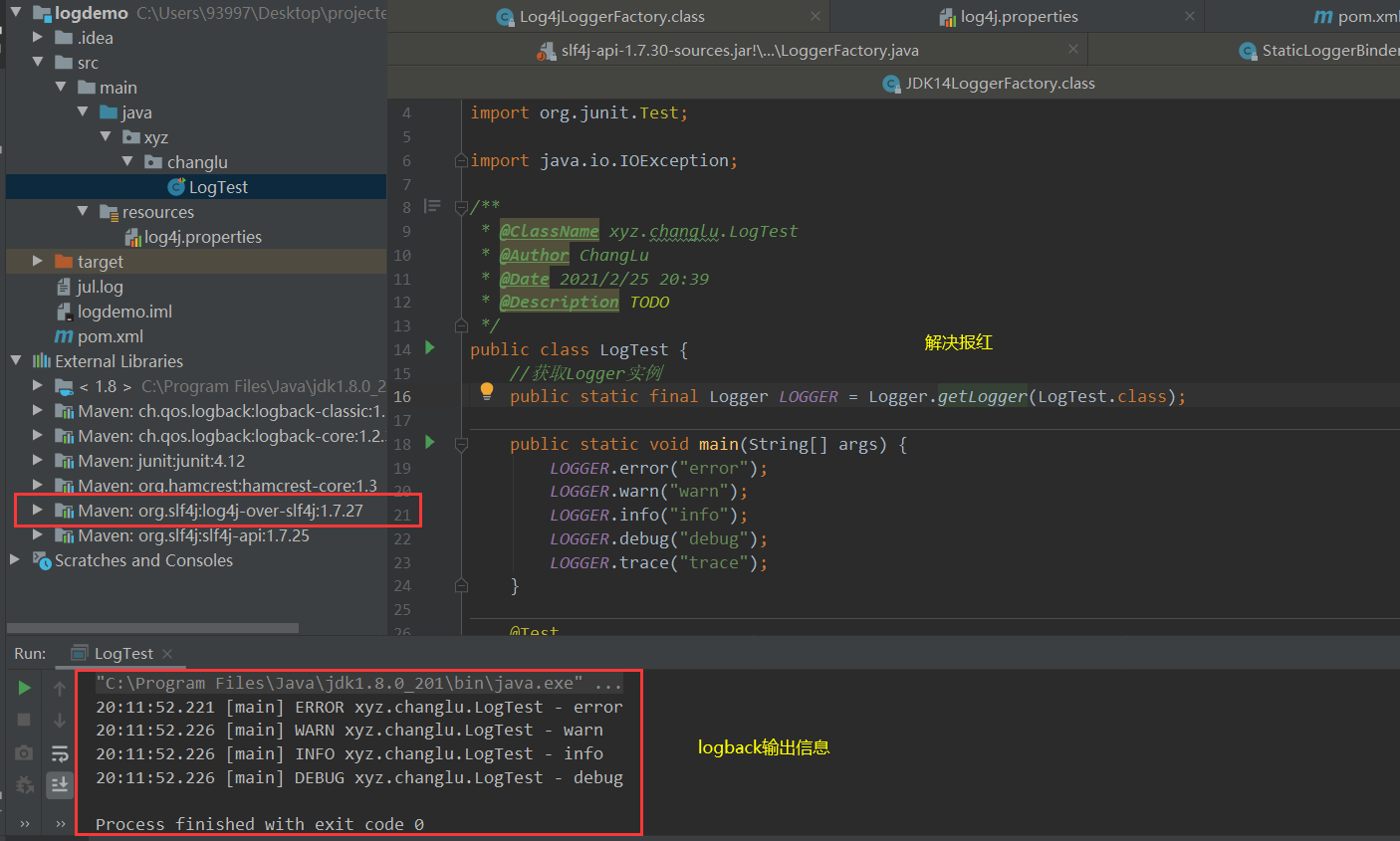1400x841 pixels.
Task: Rerun LogTest with green play button
Action: click(24, 688)
